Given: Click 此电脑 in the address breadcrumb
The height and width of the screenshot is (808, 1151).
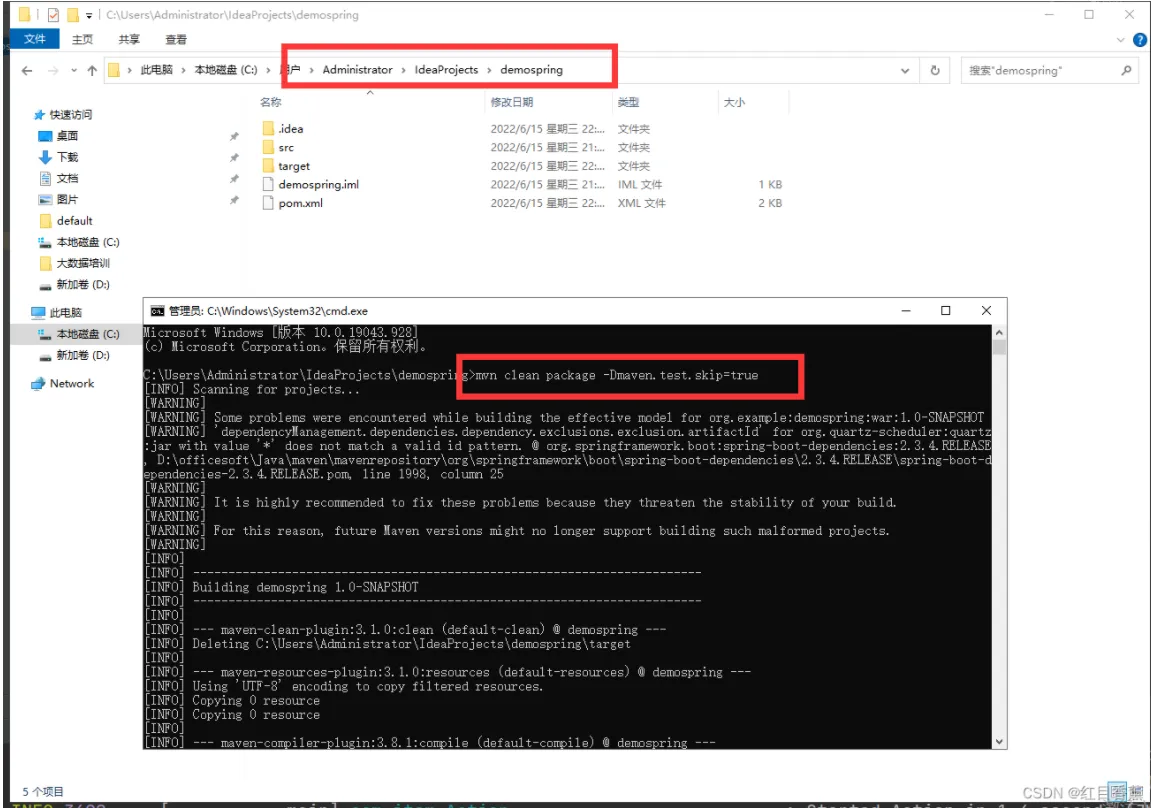Looking at the screenshot, I should (x=156, y=70).
